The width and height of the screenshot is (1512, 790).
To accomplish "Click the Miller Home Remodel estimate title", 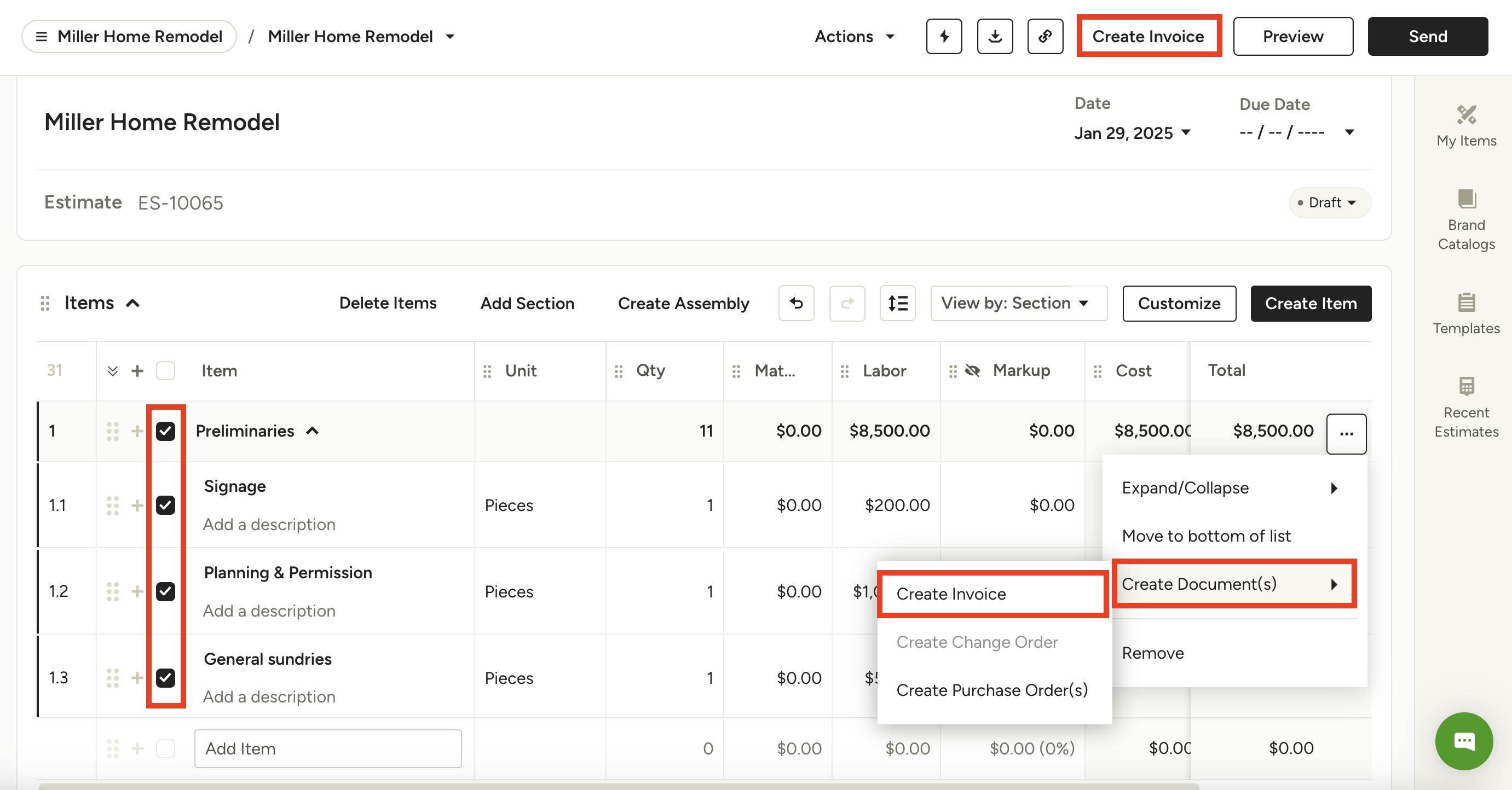I will pyautogui.click(x=162, y=123).
